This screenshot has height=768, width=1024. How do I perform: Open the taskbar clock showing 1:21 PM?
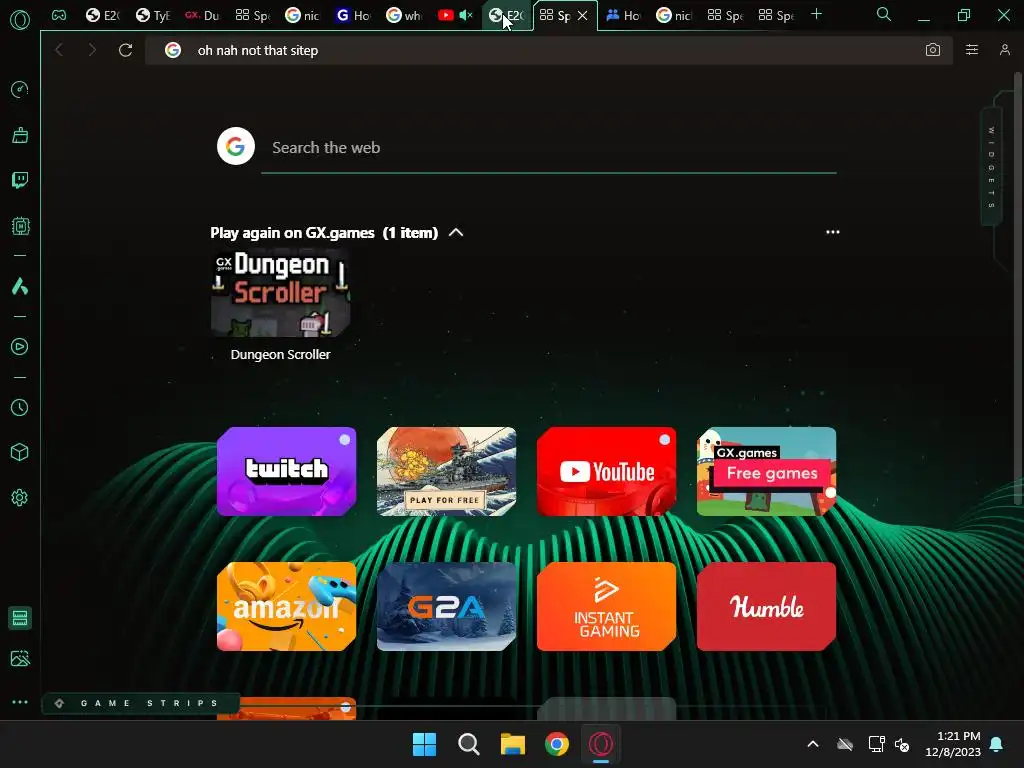[953, 744]
